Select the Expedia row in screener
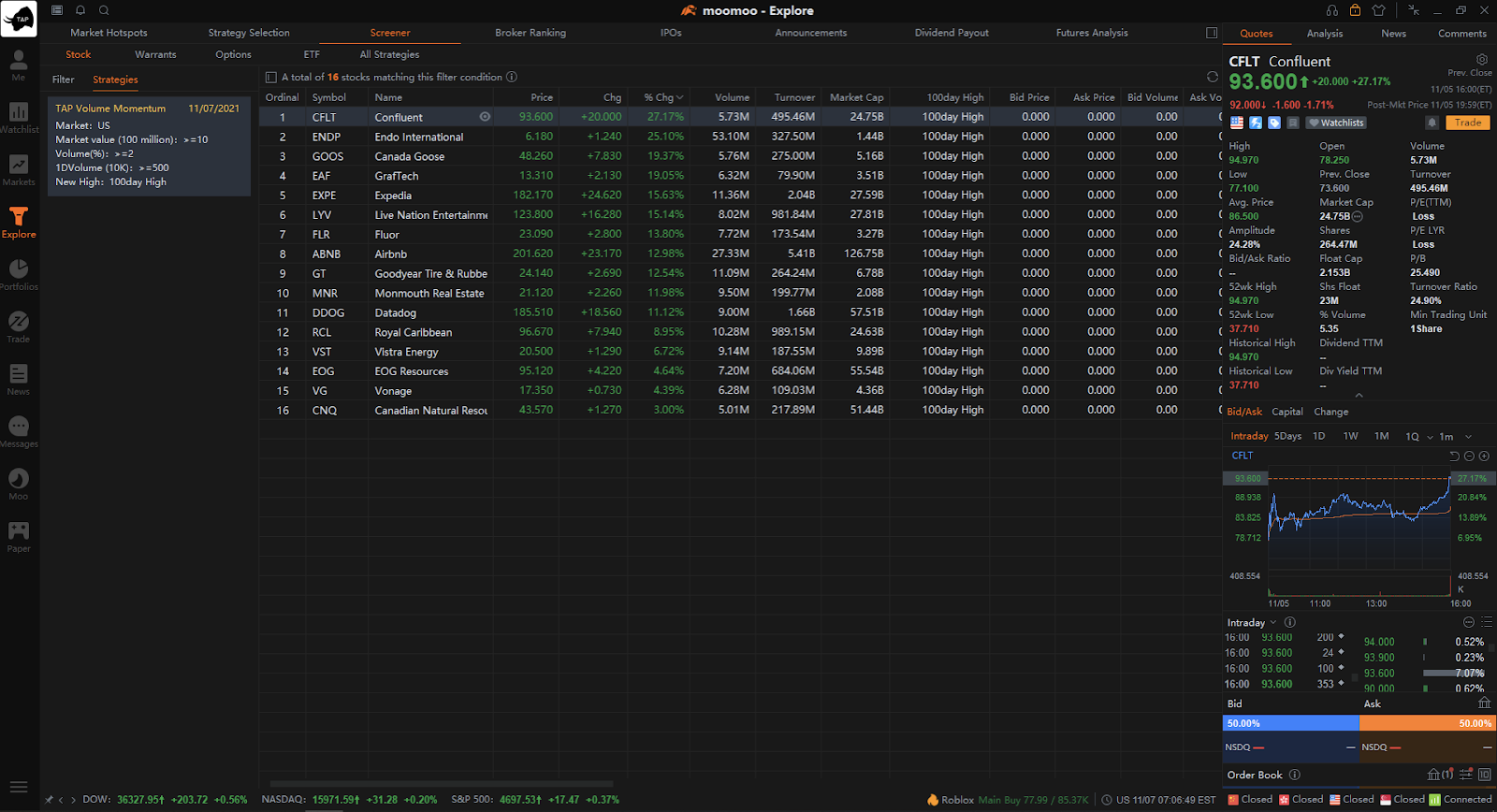 point(740,196)
